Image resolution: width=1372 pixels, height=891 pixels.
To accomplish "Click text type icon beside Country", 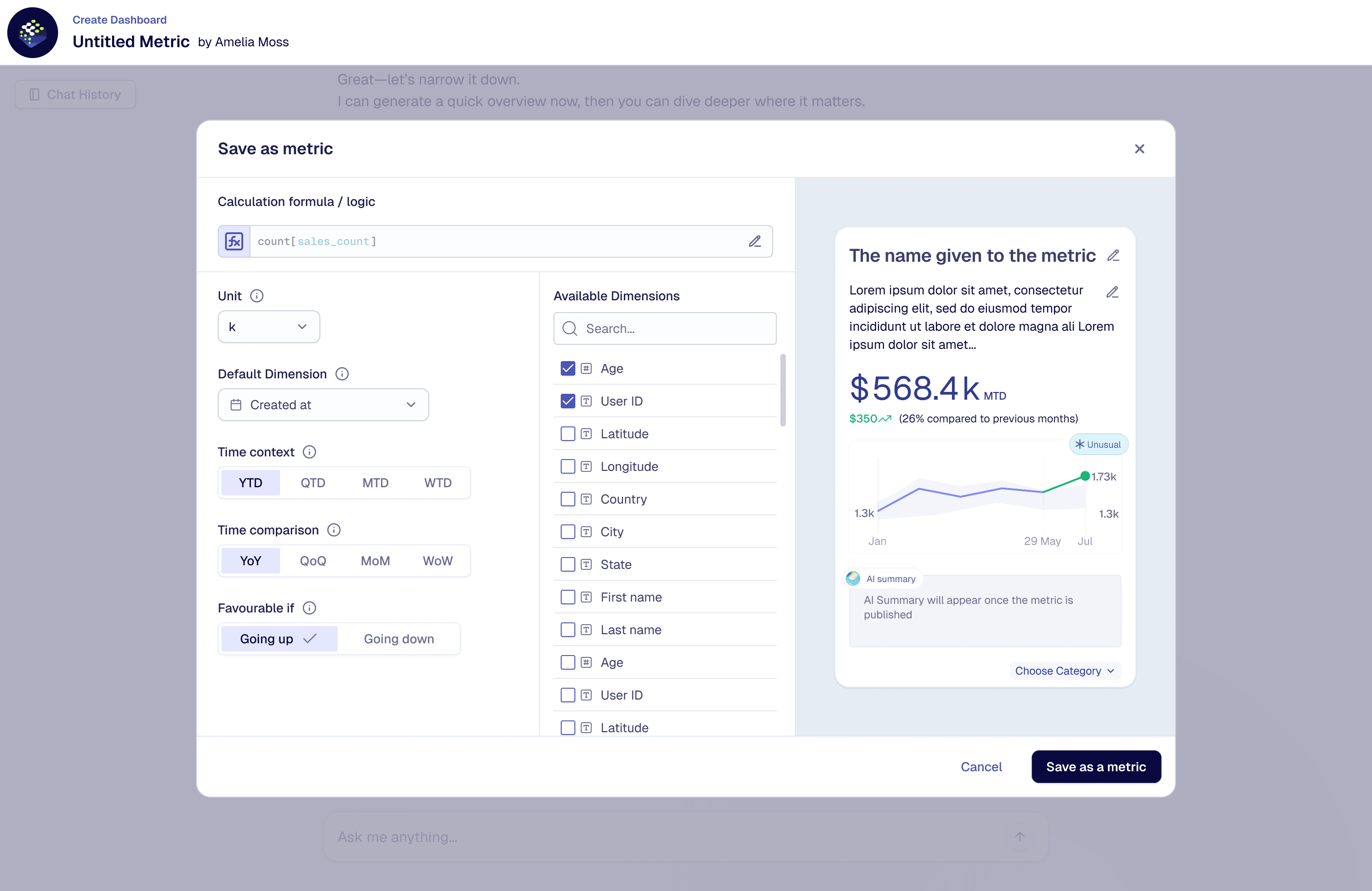I will coord(586,499).
